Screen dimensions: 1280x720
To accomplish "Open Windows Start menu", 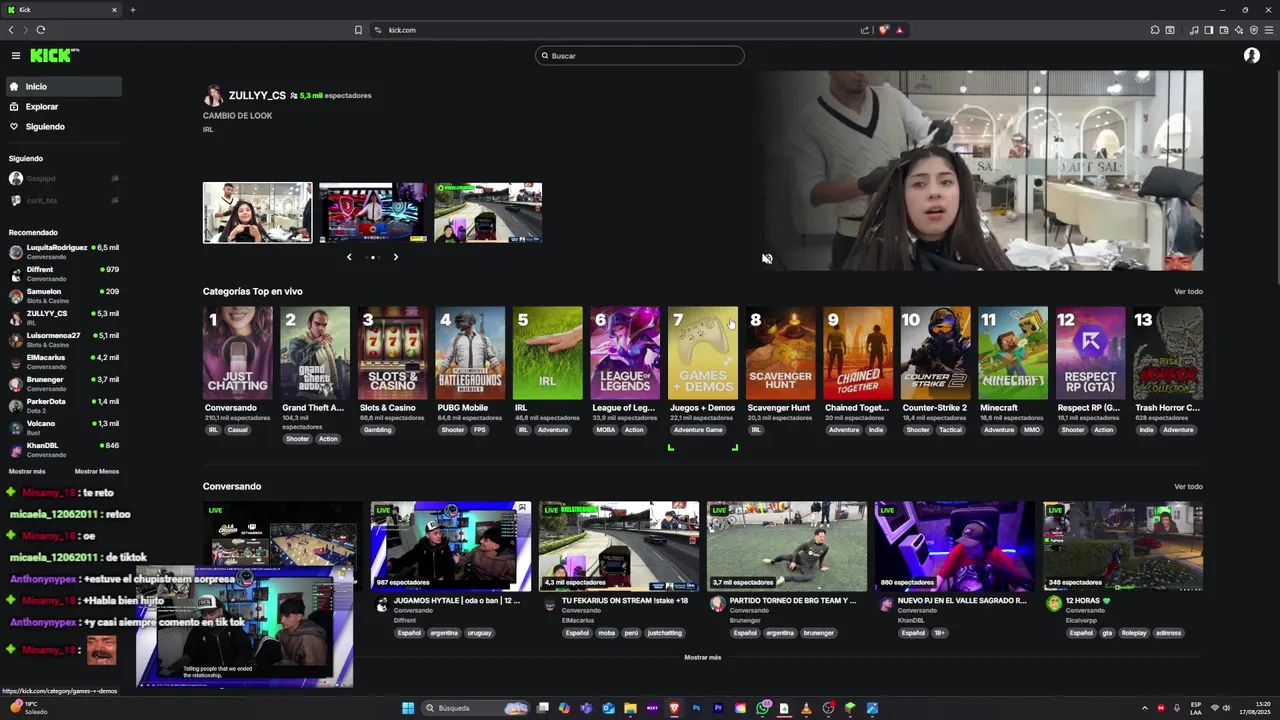I will click(x=408, y=708).
